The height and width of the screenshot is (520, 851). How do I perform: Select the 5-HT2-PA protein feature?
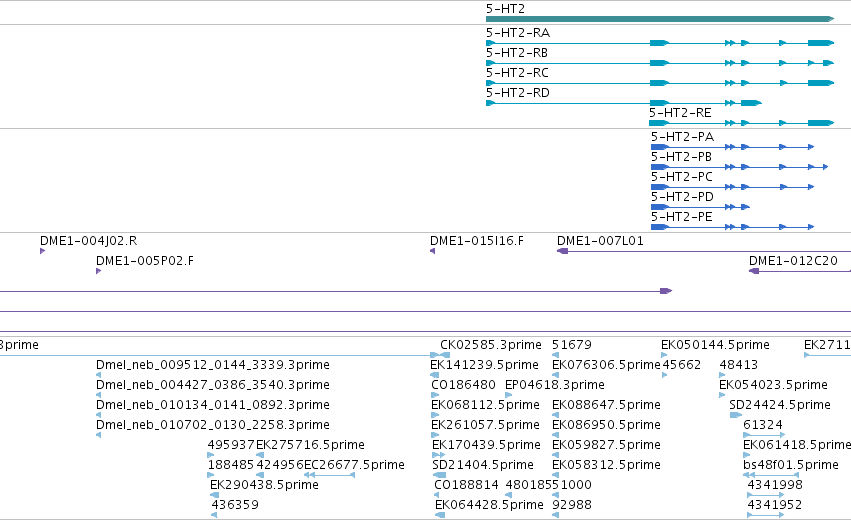pyautogui.click(x=732, y=147)
